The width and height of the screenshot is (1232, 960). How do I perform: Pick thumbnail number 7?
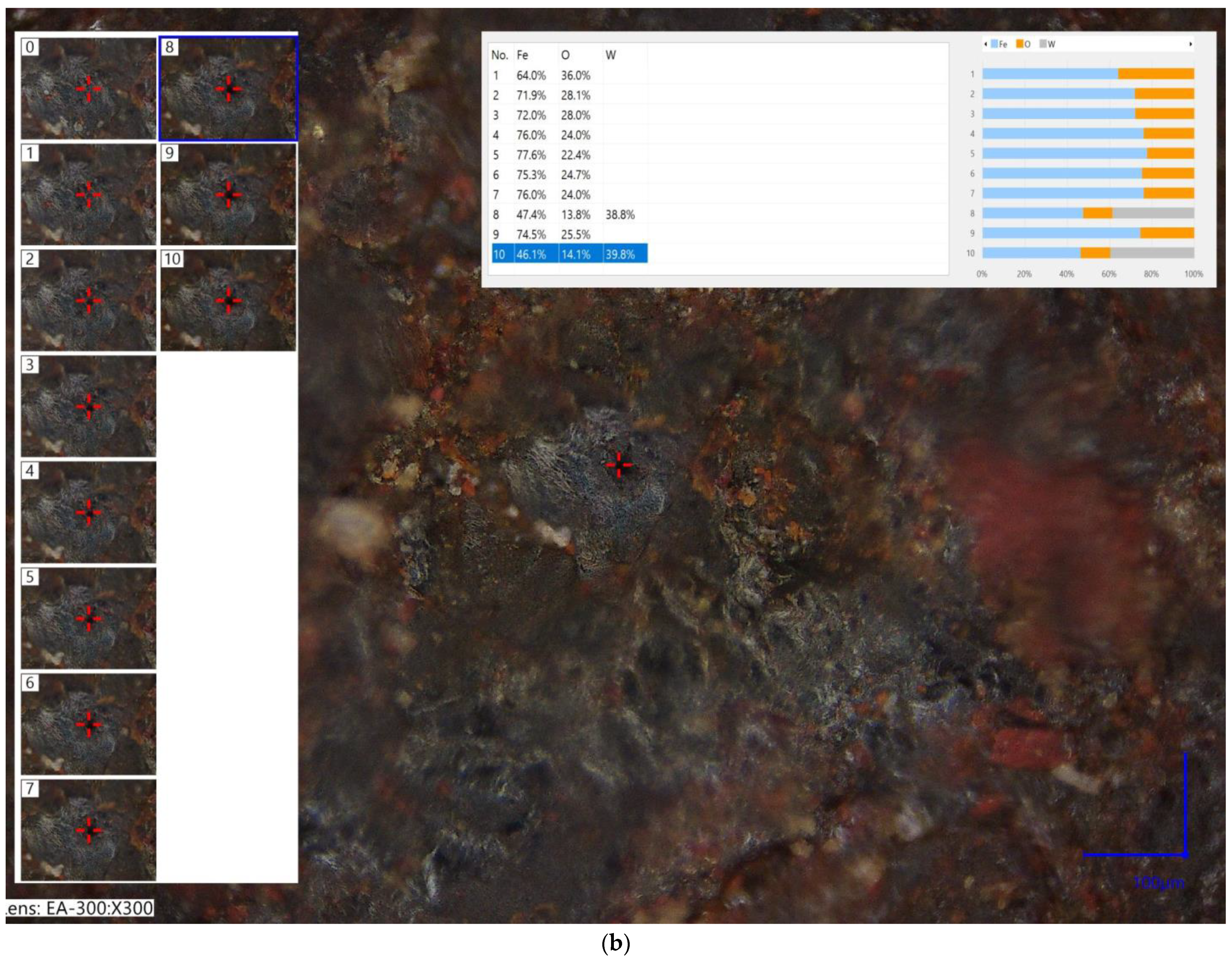click(89, 830)
